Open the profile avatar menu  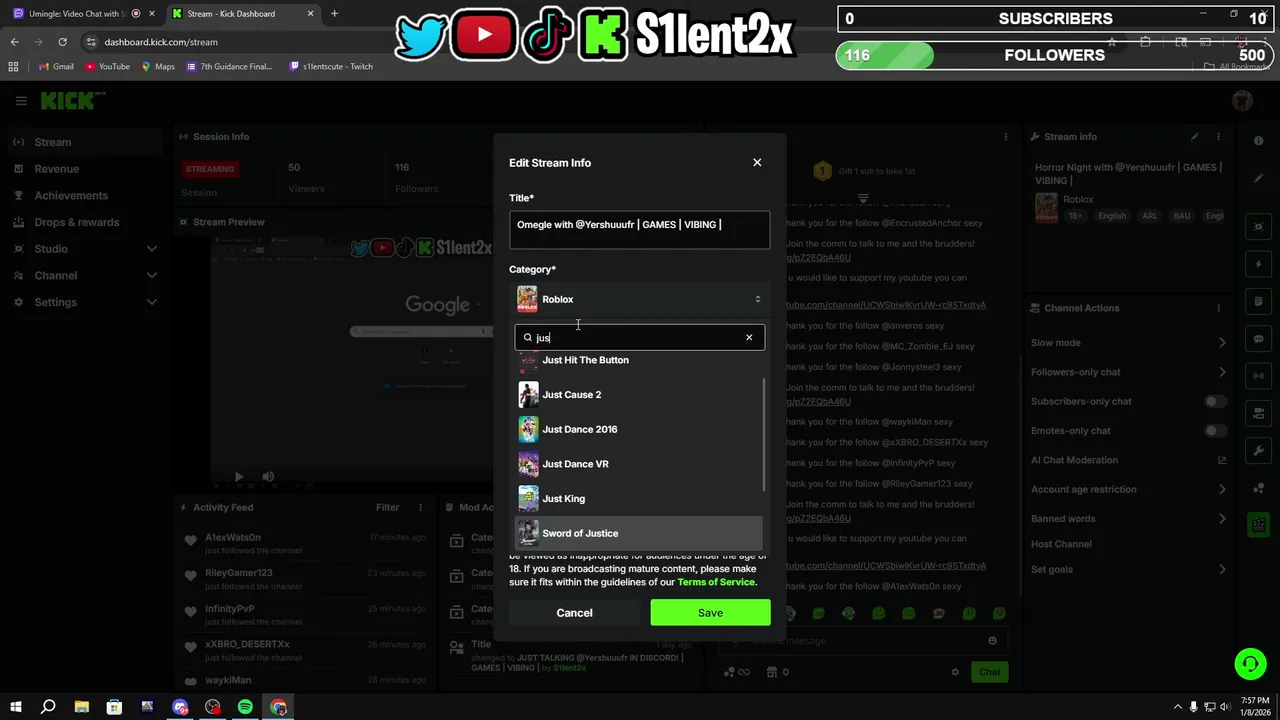(1243, 100)
